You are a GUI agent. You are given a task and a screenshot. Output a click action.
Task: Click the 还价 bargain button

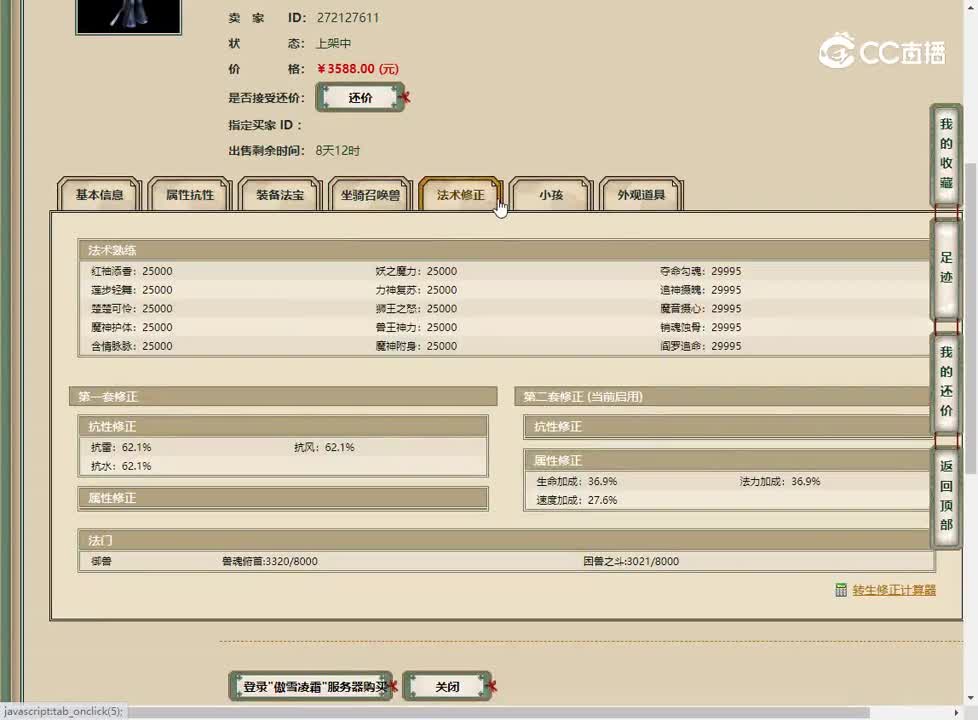coord(361,98)
